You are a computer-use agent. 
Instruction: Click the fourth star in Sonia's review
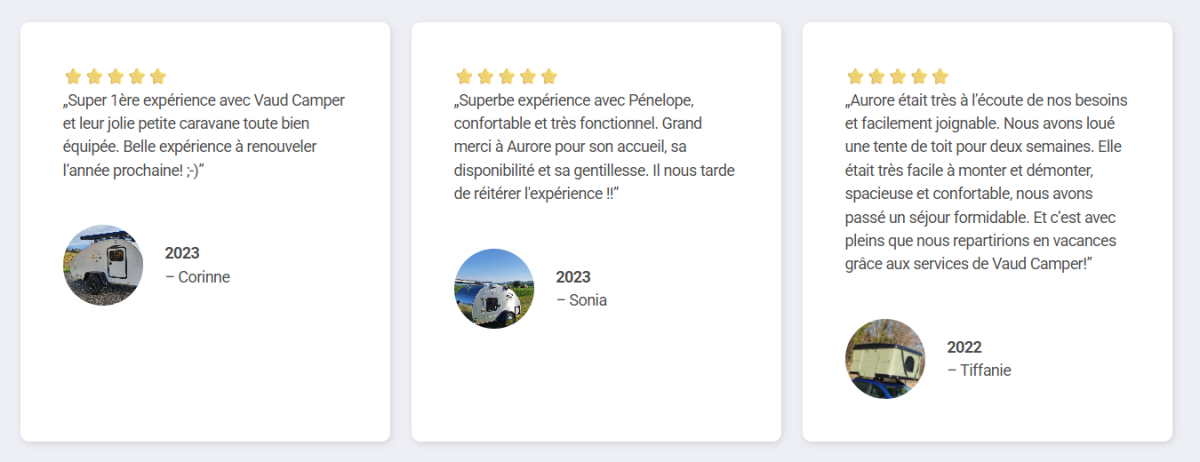click(527, 76)
